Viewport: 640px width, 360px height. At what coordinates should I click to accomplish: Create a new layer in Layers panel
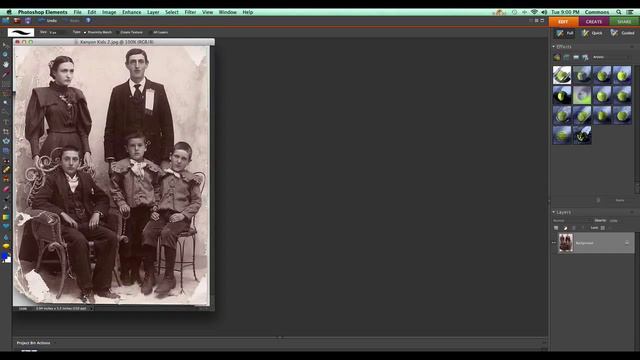click(x=556, y=228)
